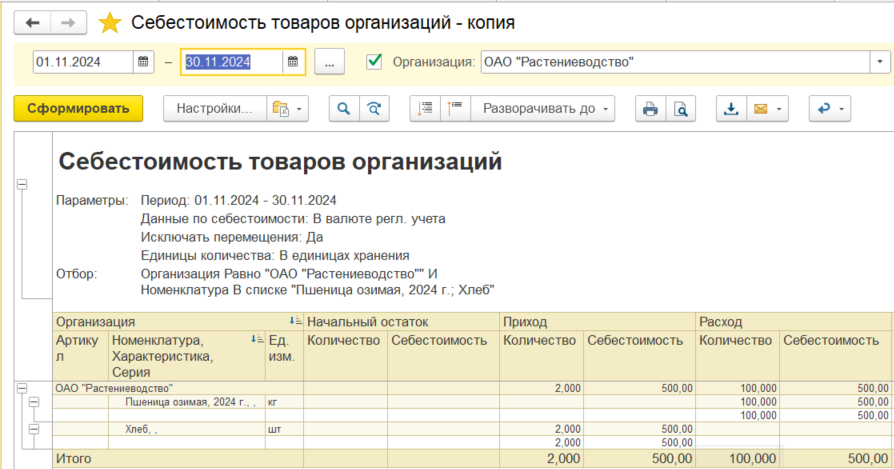
Task: Go forward with the right arrow button
Action: [68, 23]
